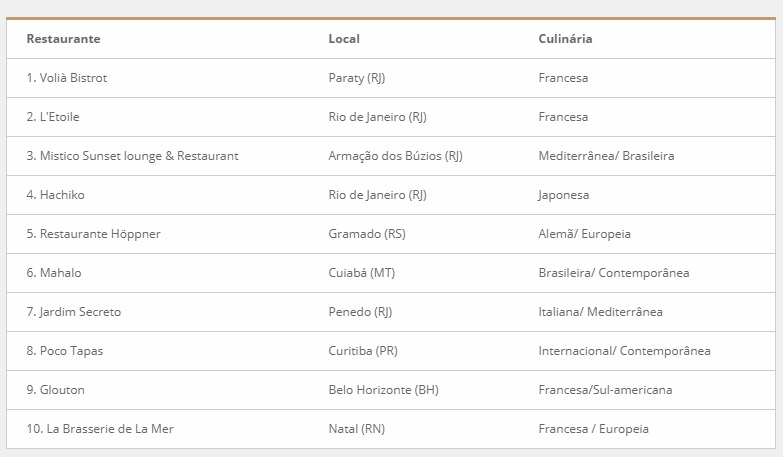Click the Local column header
783x457 pixels.
pyautogui.click(x=344, y=39)
